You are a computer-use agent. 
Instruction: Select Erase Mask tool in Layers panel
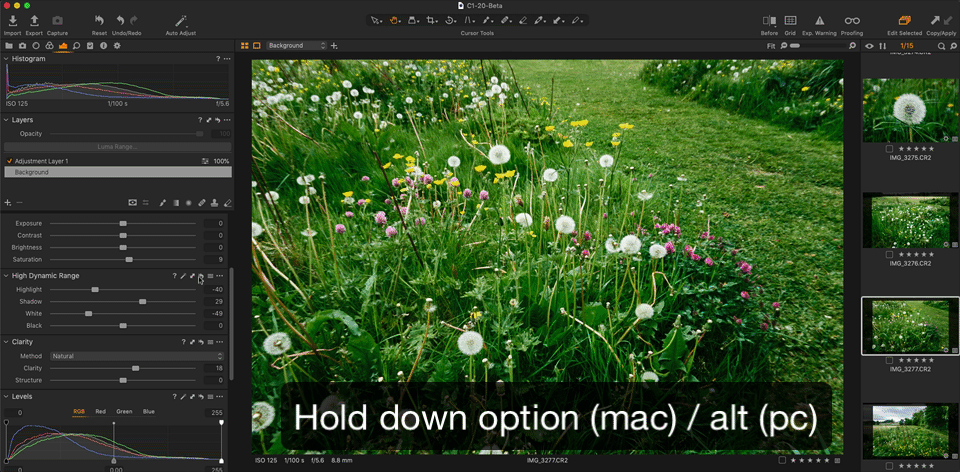(227, 203)
